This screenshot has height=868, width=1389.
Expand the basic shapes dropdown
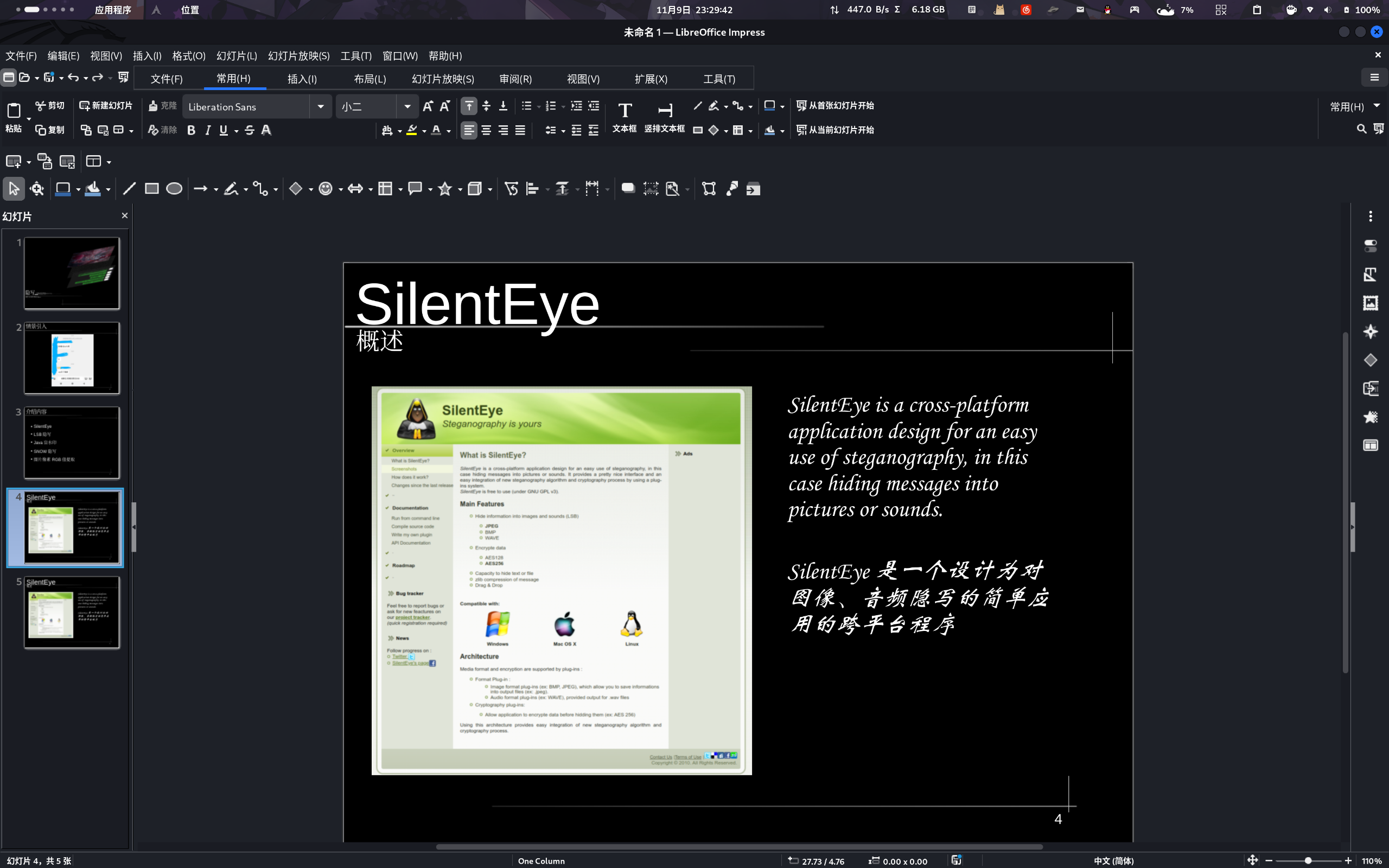(x=310, y=189)
